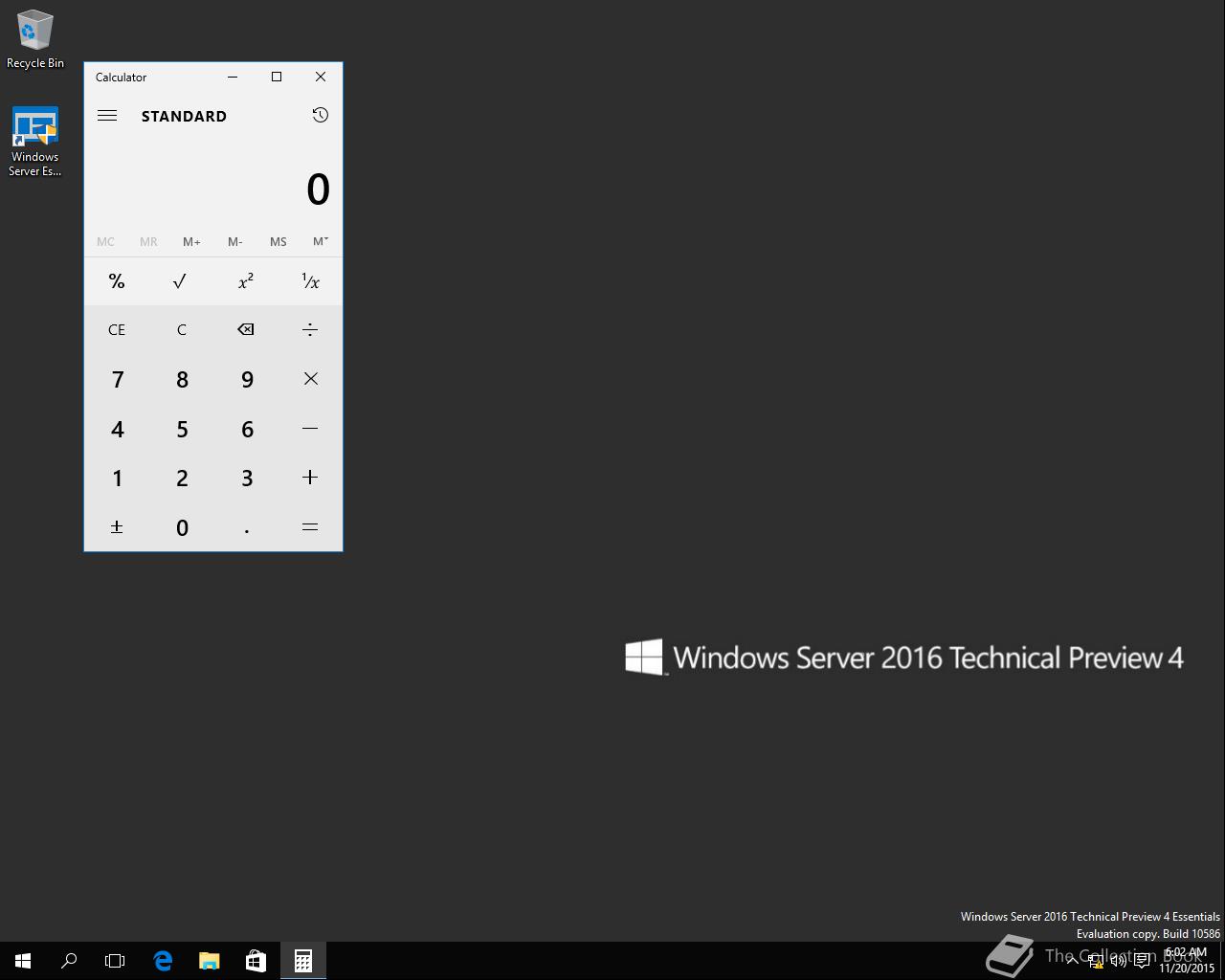Open Task View from the taskbar
The width and height of the screenshot is (1225, 980).
click(x=115, y=961)
